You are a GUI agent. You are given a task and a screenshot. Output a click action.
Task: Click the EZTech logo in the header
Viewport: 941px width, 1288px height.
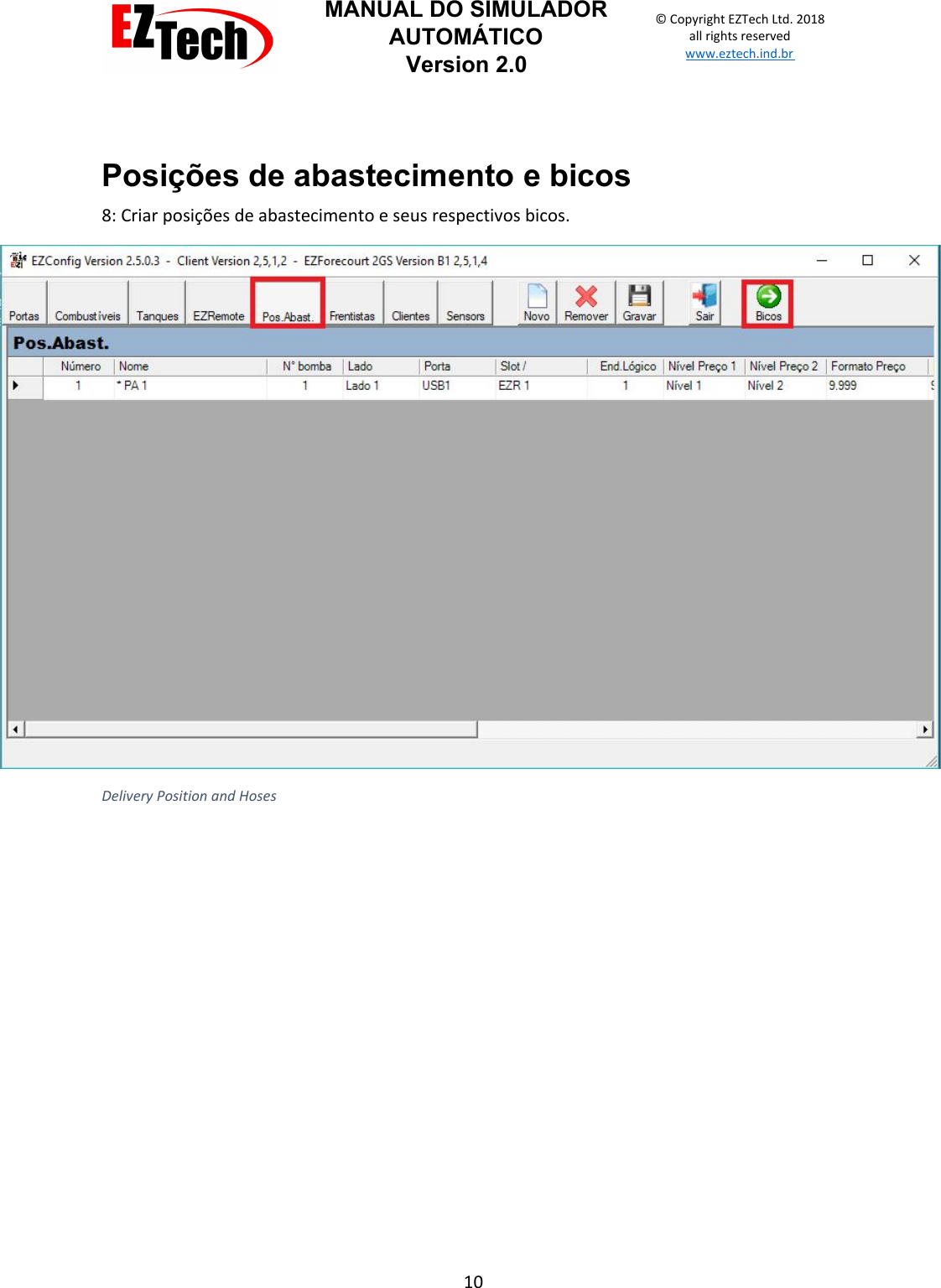[192, 36]
